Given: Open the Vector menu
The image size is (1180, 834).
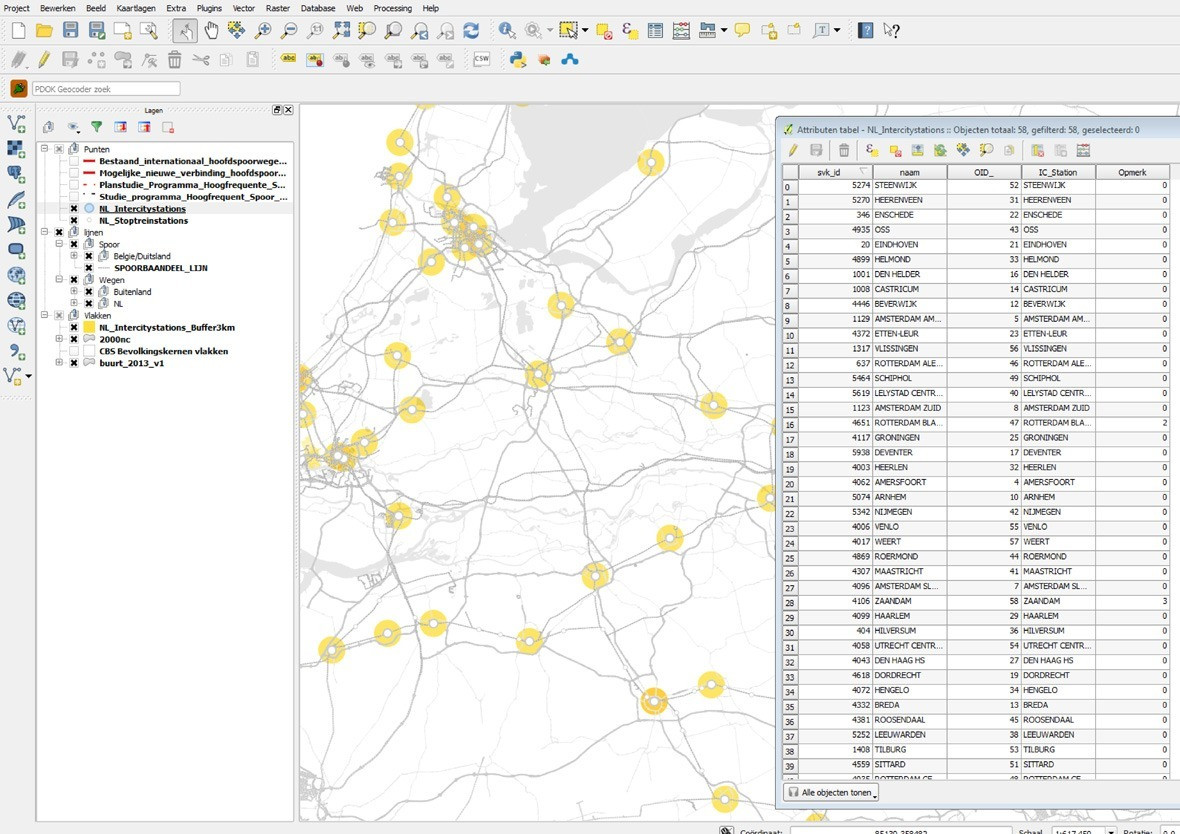Looking at the screenshot, I should click(243, 8).
